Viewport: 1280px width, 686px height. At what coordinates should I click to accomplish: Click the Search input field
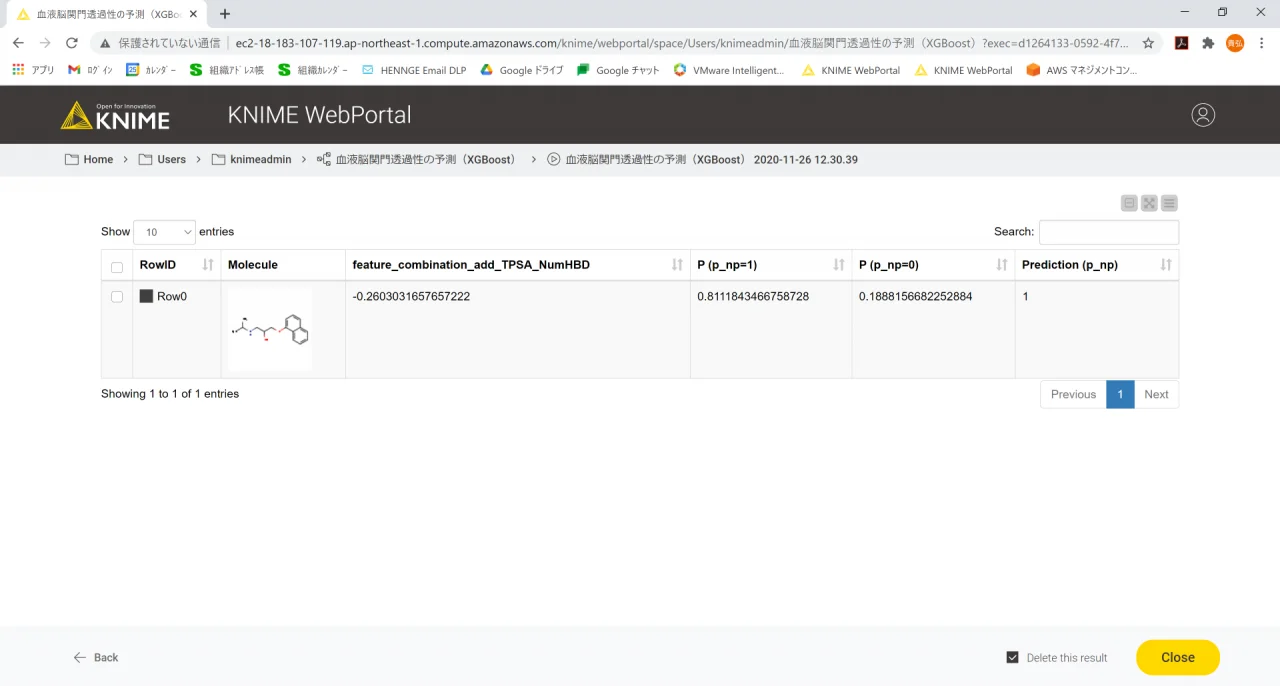(x=1109, y=232)
